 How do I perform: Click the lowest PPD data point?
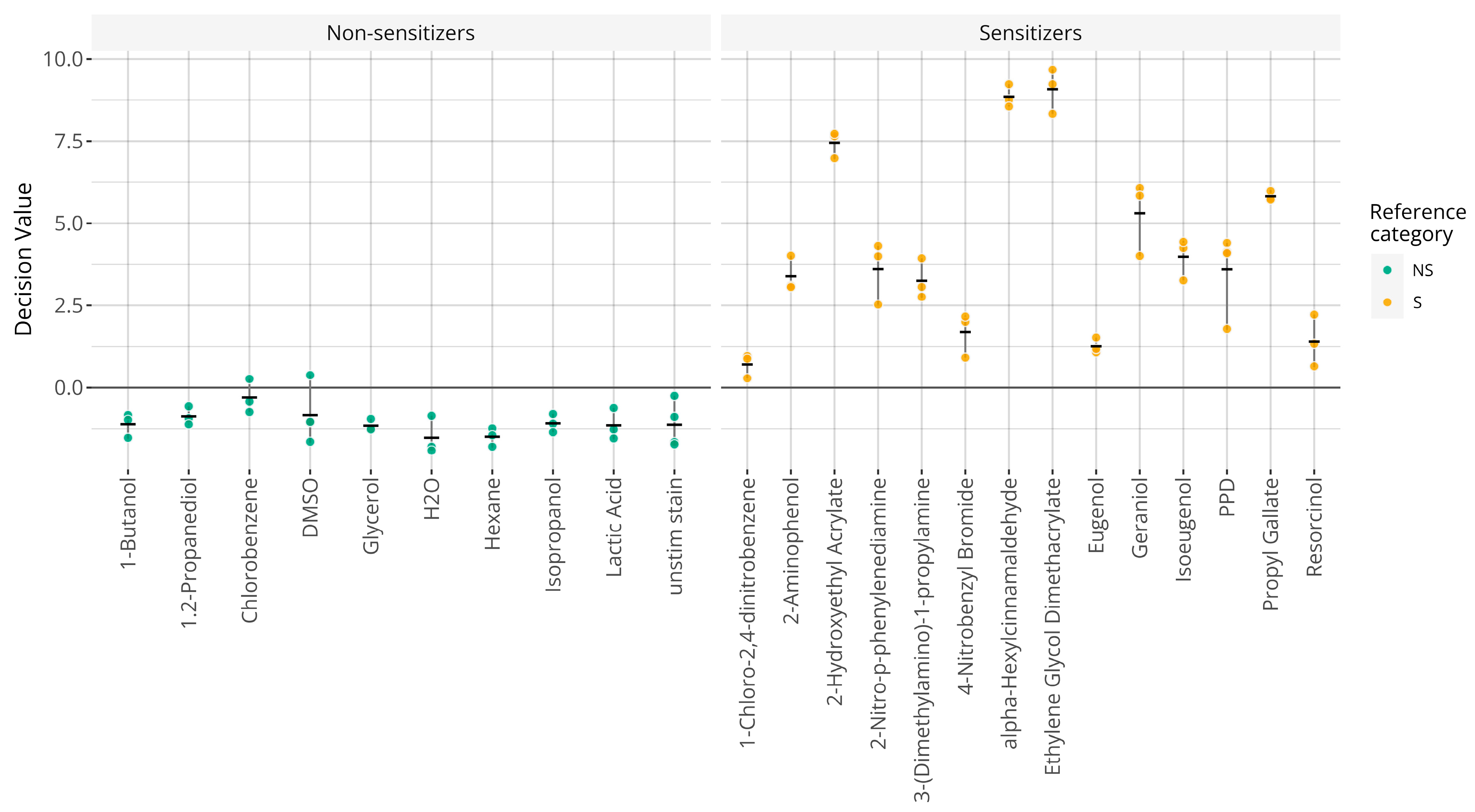(x=1226, y=329)
